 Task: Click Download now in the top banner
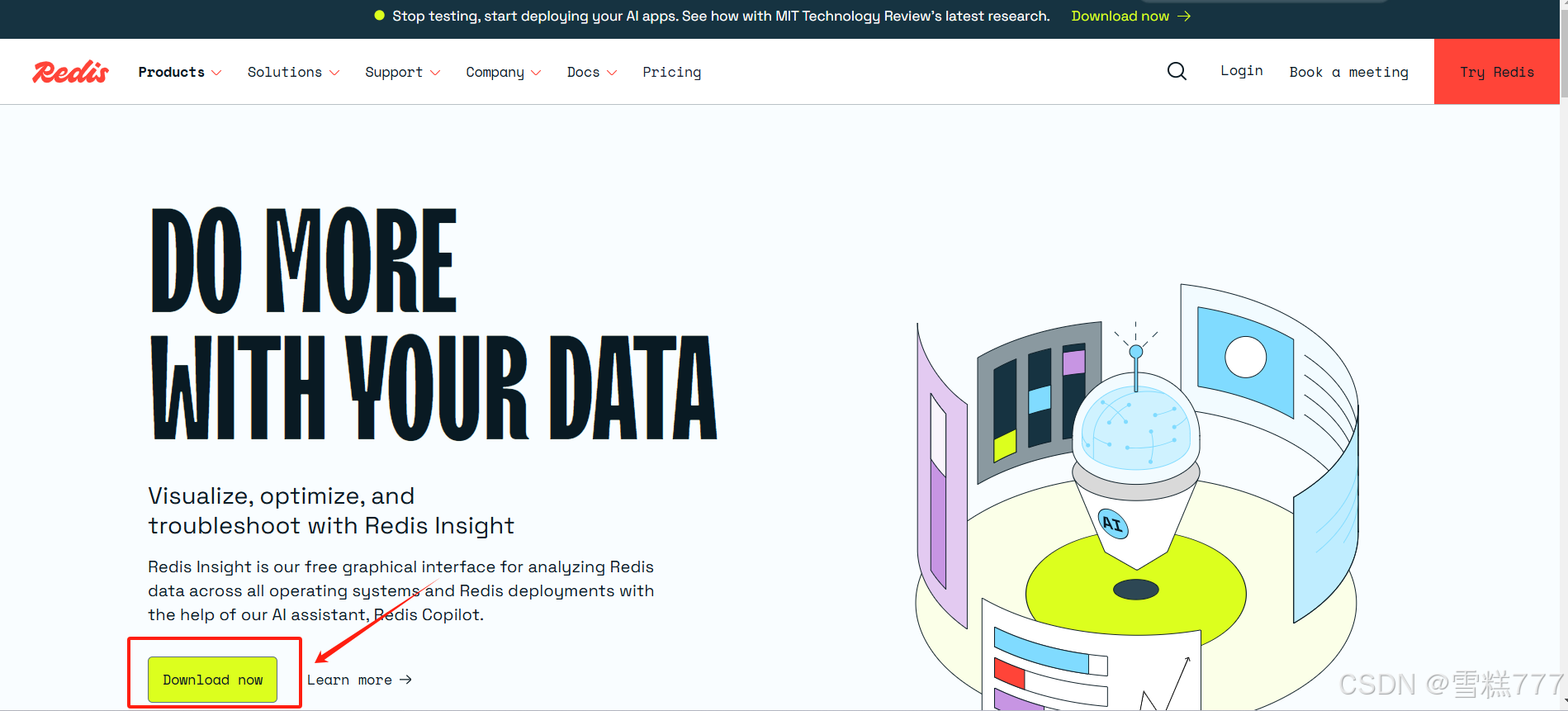[x=1120, y=17]
